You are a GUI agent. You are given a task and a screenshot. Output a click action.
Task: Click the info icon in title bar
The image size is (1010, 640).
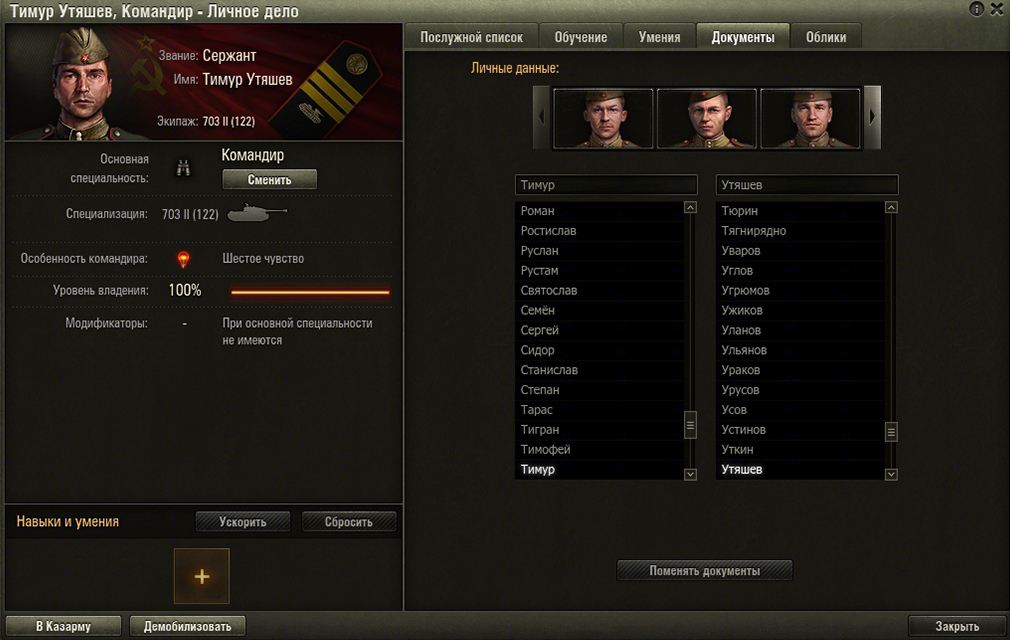977,9
